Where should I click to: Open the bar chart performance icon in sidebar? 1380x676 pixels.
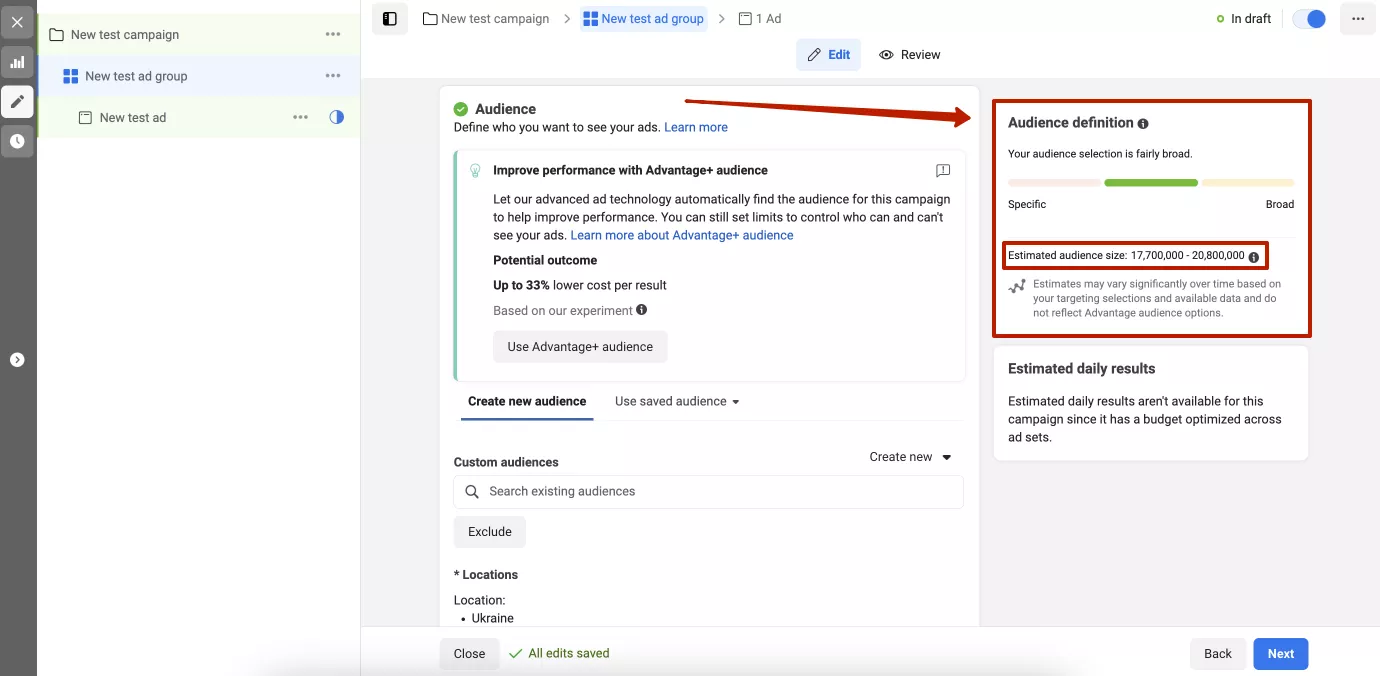coord(17,62)
